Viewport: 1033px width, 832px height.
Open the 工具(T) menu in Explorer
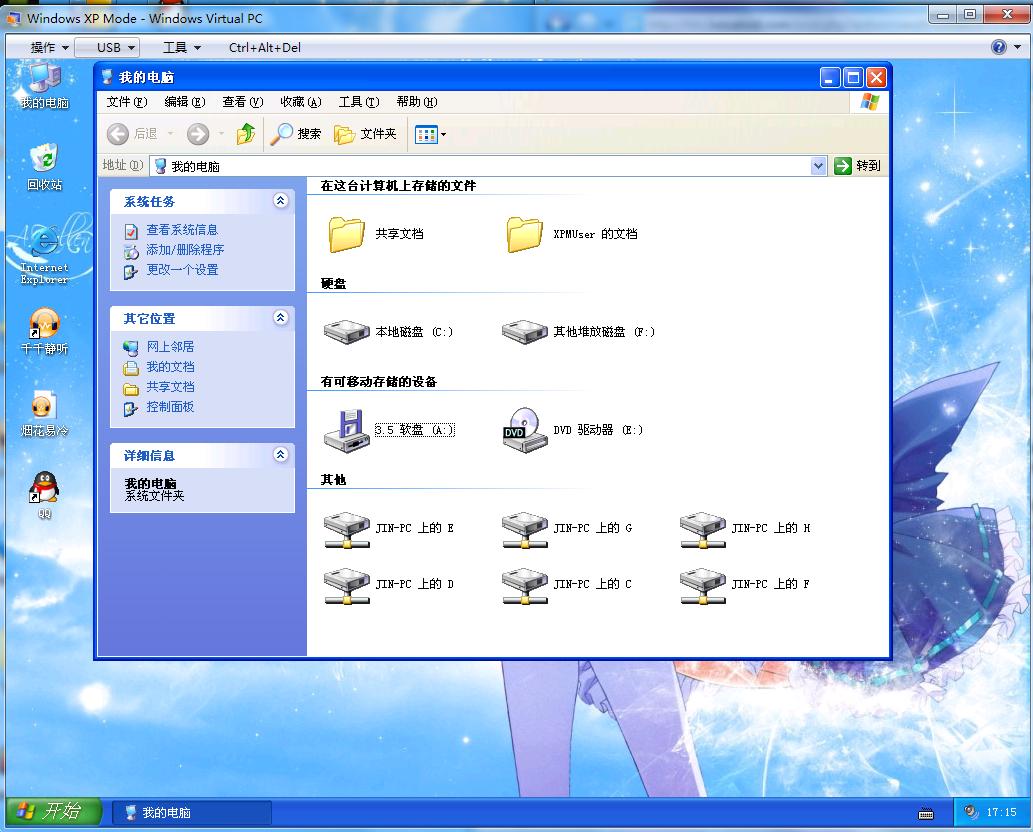358,101
